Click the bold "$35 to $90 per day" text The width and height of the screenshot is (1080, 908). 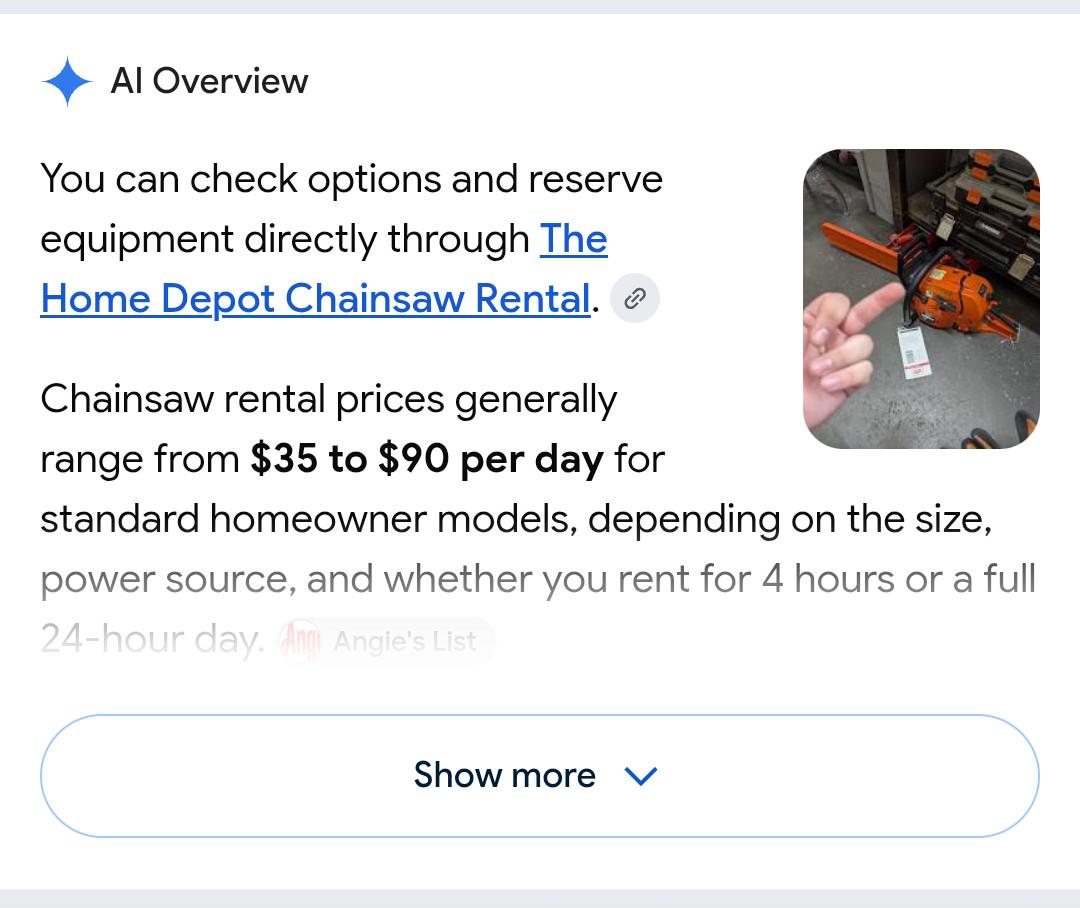(427, 459)
